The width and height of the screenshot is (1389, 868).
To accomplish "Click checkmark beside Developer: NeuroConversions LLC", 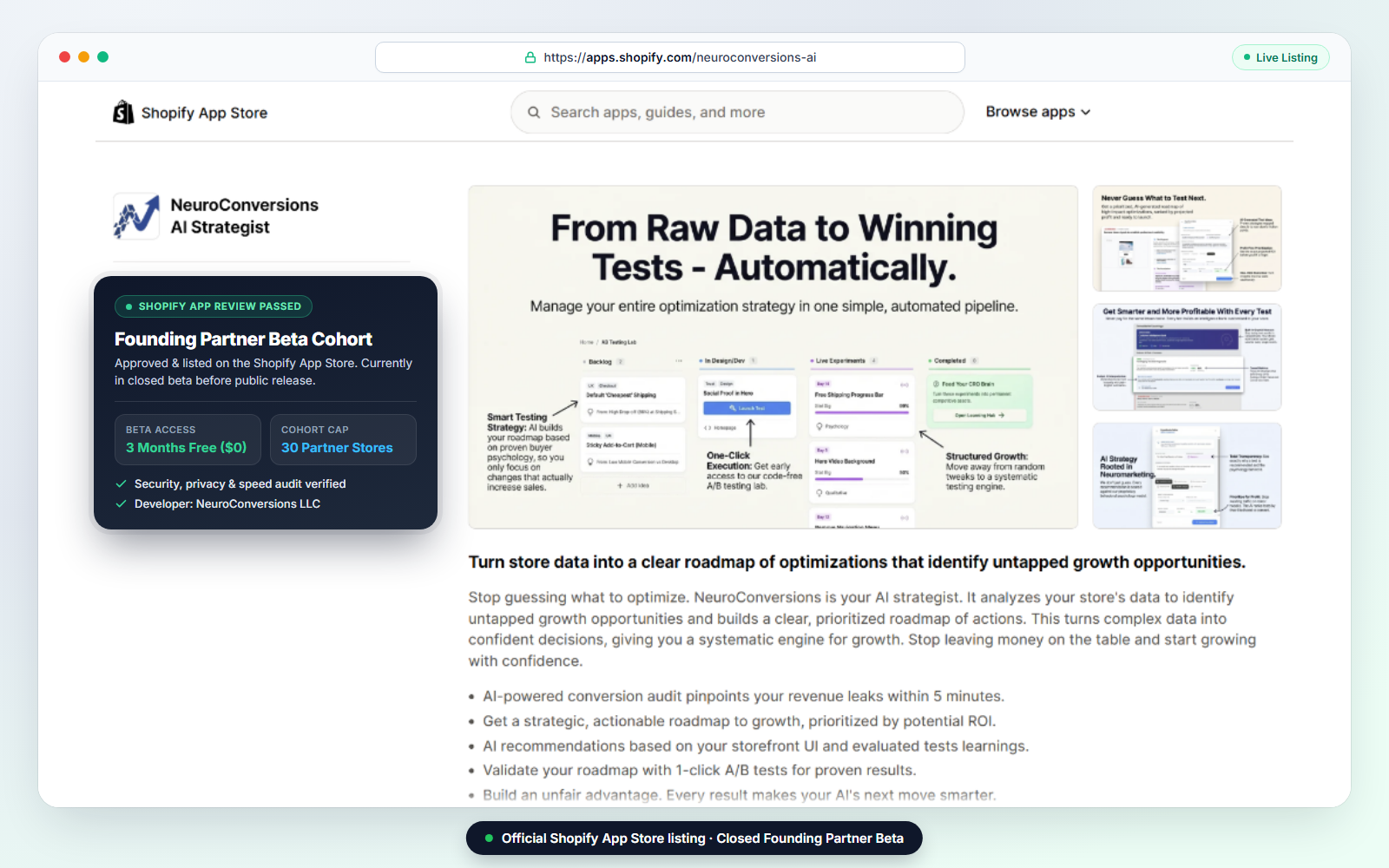I will click(x=121, y=503).
